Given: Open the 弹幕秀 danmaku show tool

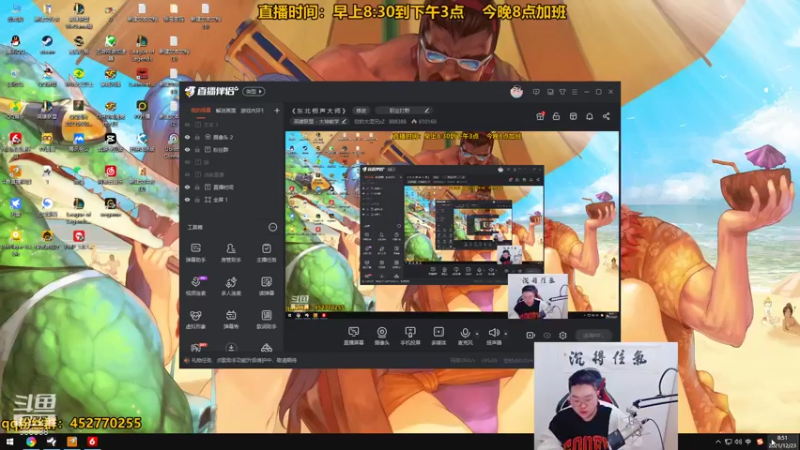Looking at the screenshot, I should (231, 319).
